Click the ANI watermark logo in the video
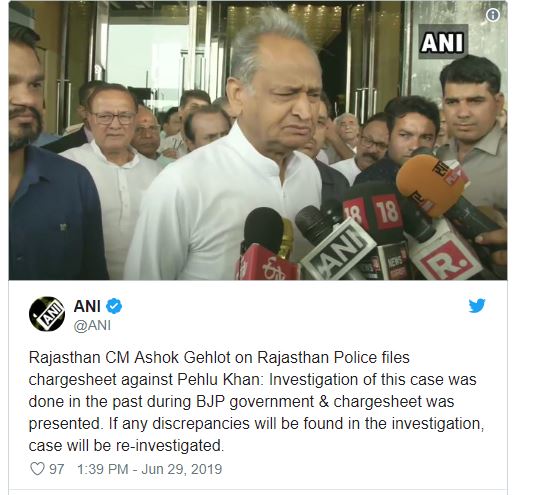 pos(443,42)
